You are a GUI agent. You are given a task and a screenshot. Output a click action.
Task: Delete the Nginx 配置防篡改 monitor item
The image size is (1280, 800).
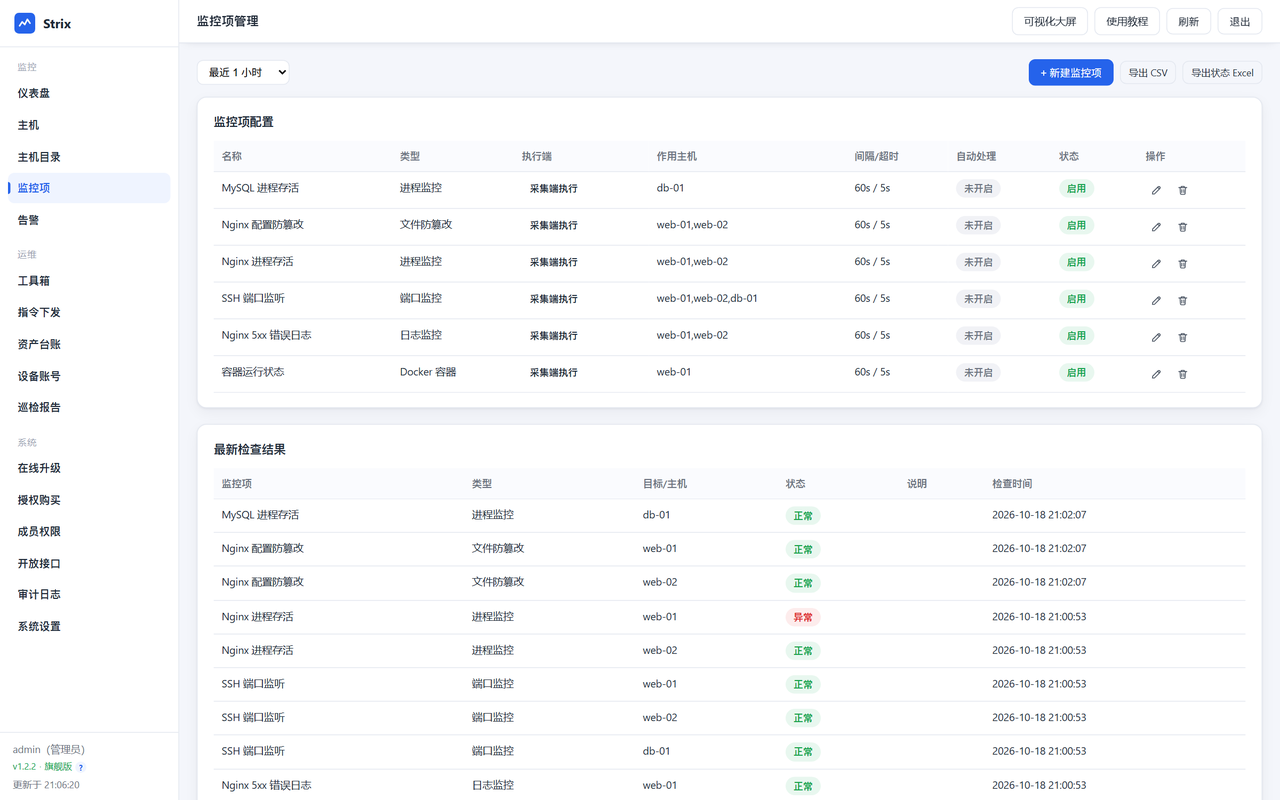[x=1182, y=227]
